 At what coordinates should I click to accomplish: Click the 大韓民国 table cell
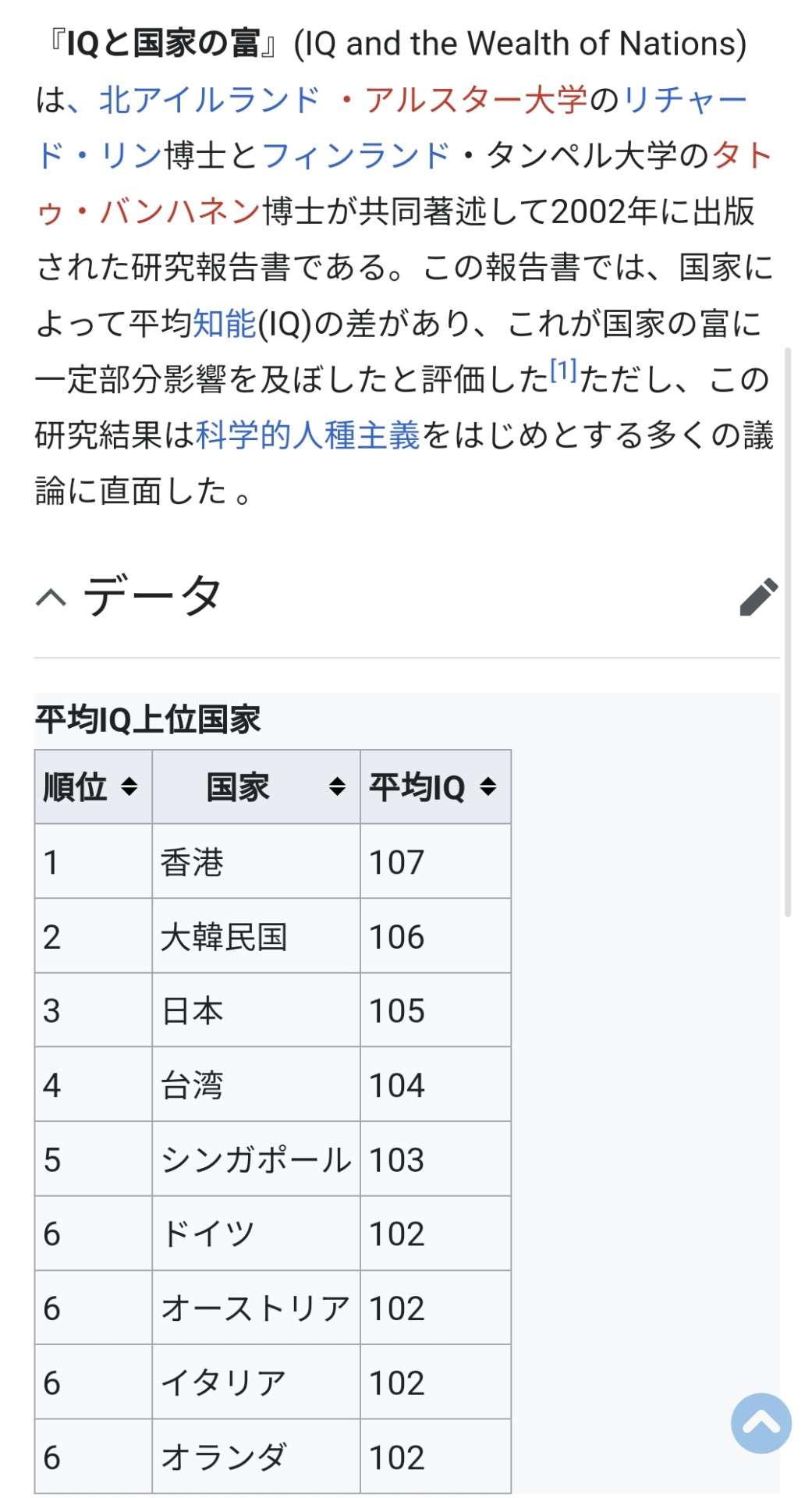[224, 936]
